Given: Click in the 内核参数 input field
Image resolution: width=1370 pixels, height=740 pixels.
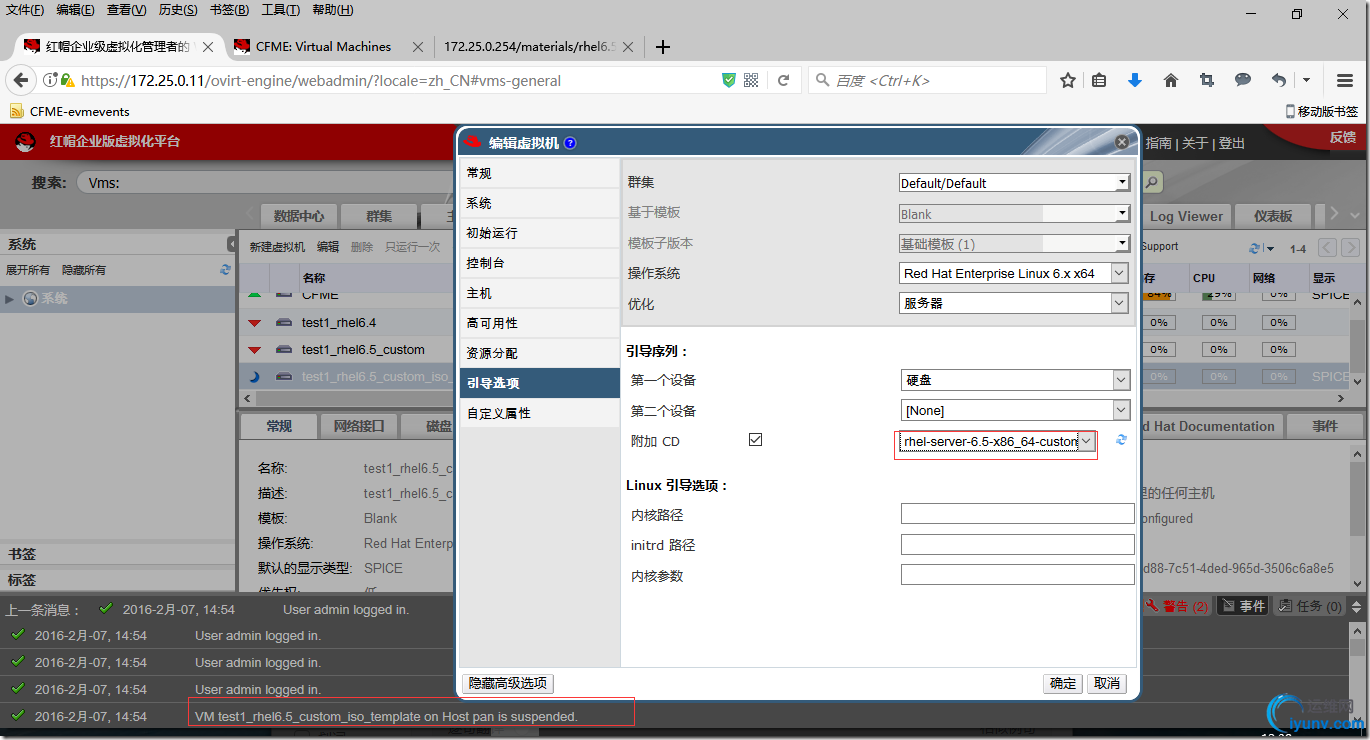Looking at the screenshot, I should 1018,575.
